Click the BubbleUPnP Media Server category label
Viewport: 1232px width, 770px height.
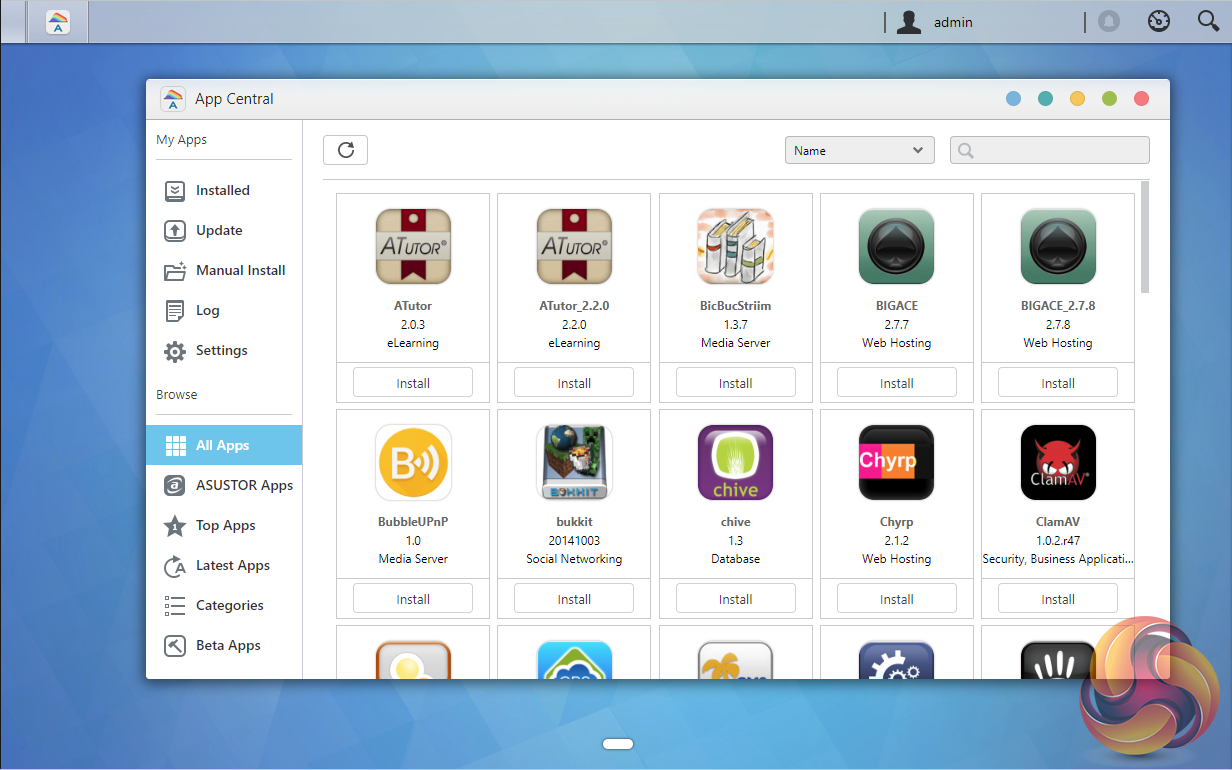[x=413, y=559]
